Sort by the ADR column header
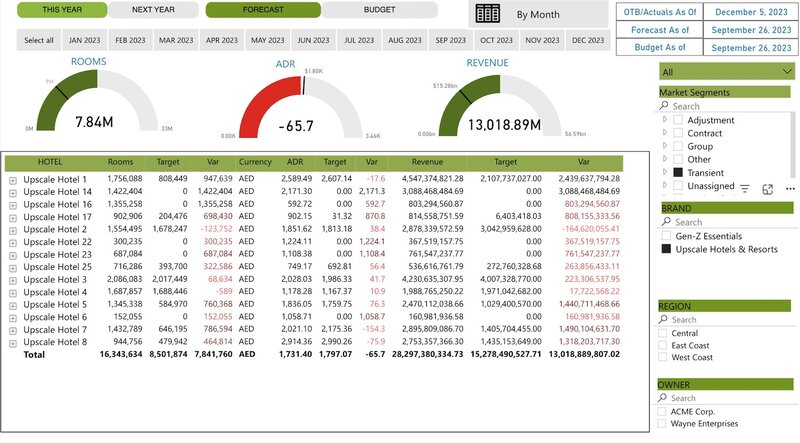800x443 pixels. [x=295, y=162]
